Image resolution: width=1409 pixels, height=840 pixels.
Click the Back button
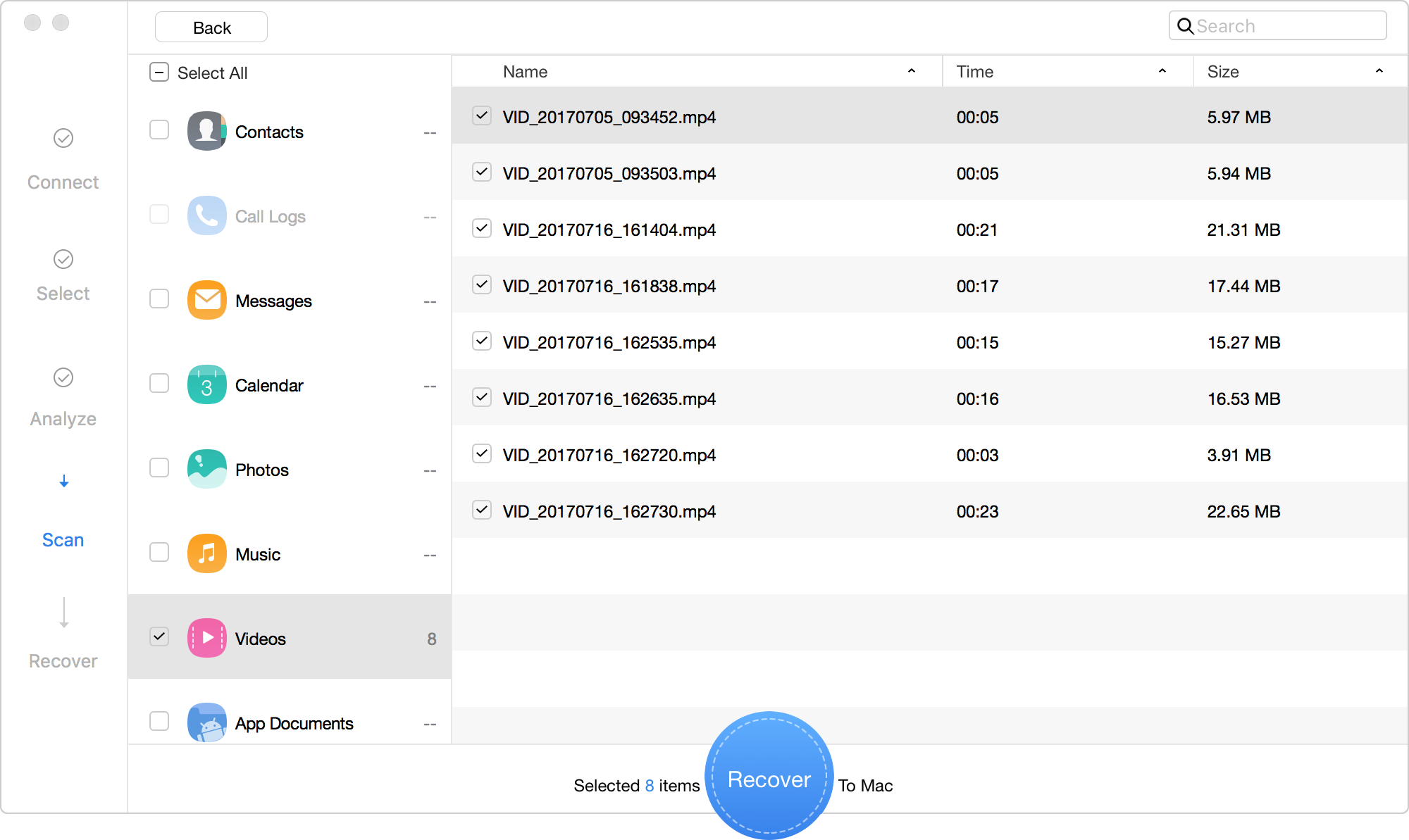coord(211,27)
